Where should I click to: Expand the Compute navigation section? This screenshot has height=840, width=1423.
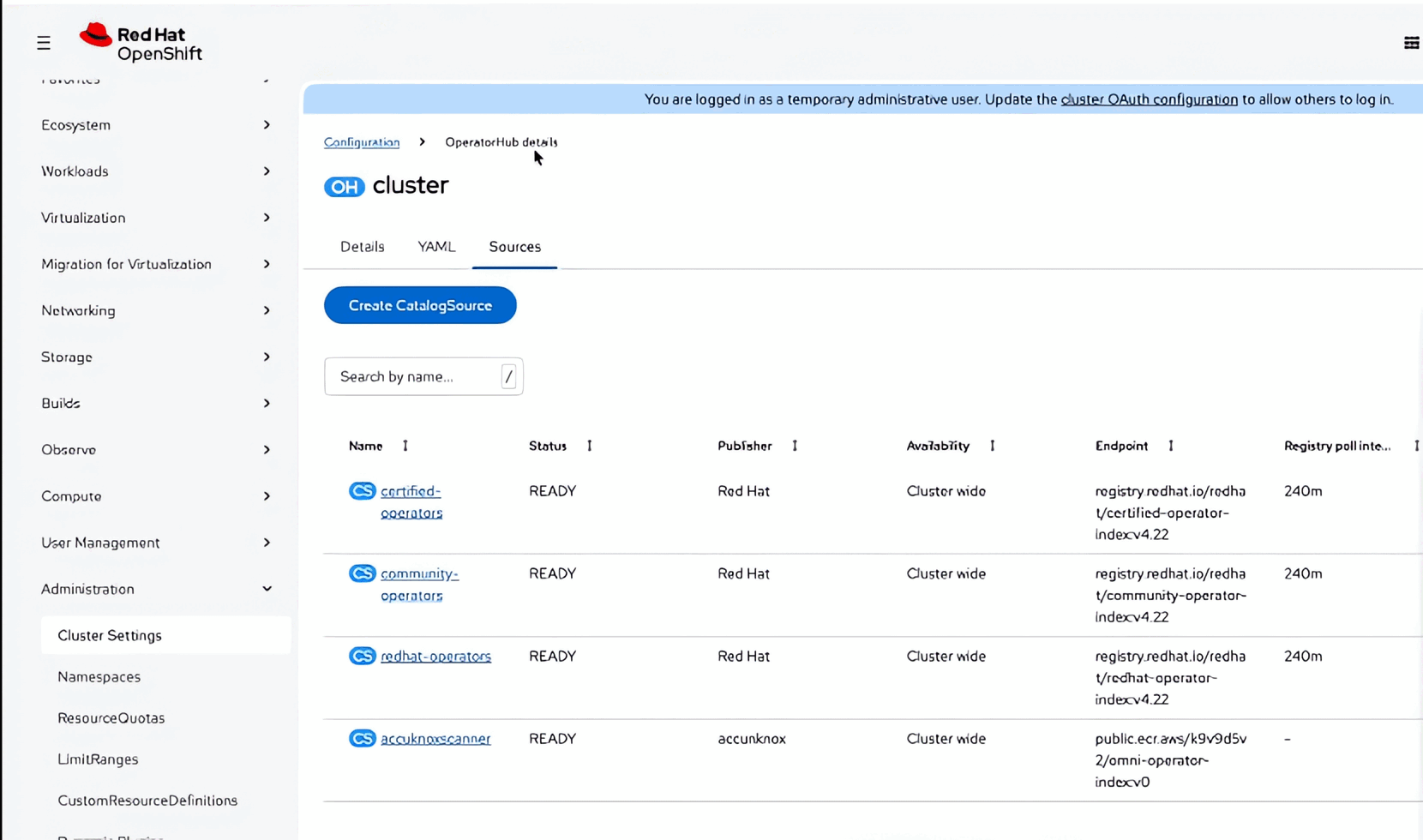click(156, 496)
